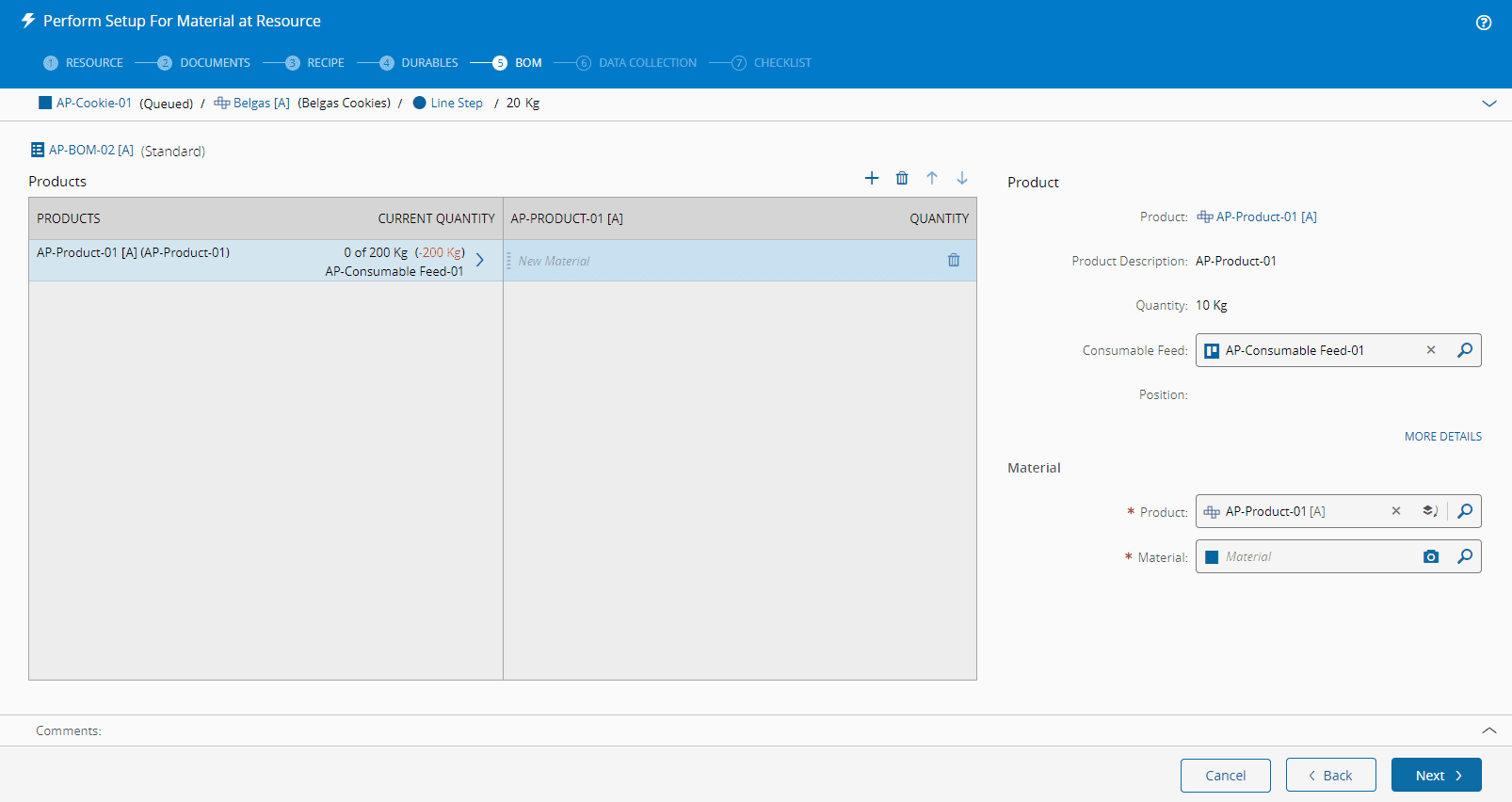The width and height of the screenshot is (1512, 802).
Task: Clear the AP-Consumable Feed-01 selection
Action: tap(1431, 350)
